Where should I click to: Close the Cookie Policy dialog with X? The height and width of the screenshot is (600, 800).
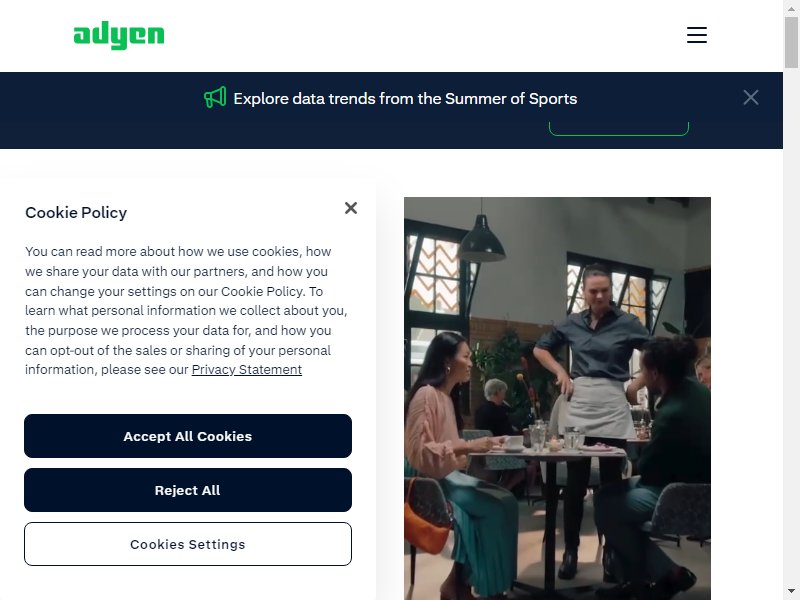point(351,208)
